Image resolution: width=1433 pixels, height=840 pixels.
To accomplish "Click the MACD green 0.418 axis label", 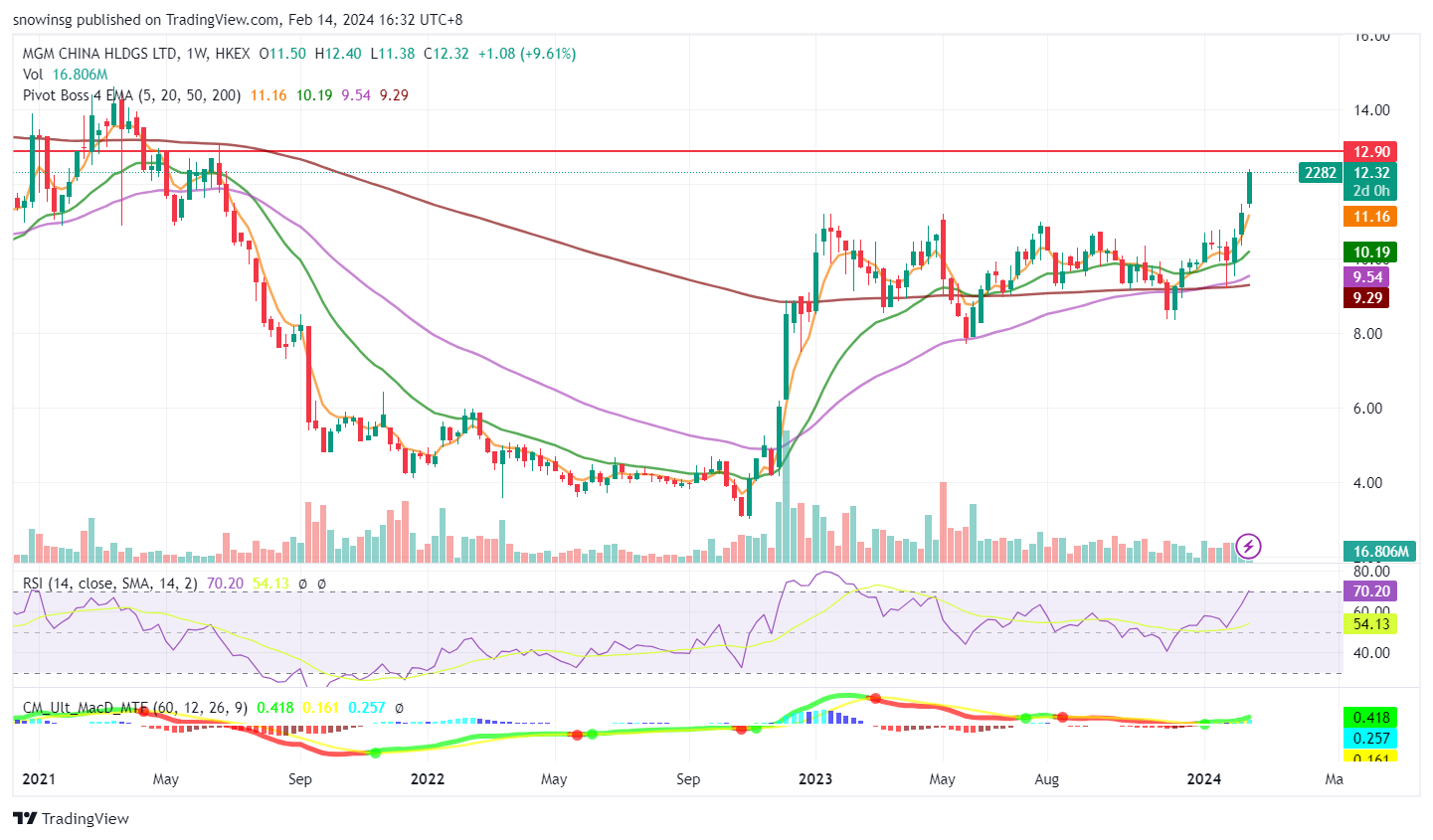I will point(1370,718).
